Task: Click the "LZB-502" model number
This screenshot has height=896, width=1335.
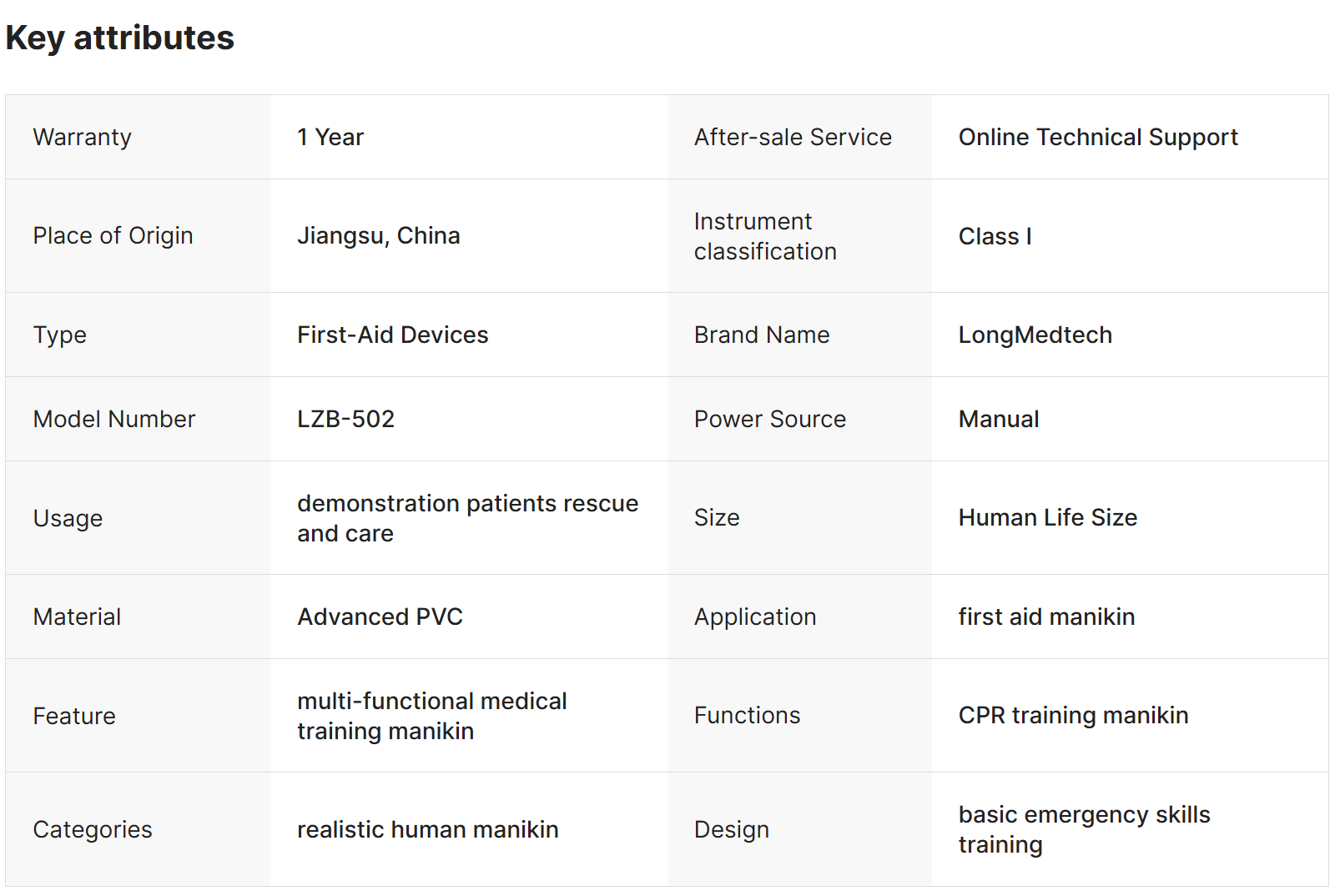Action: tap(345, 419)
